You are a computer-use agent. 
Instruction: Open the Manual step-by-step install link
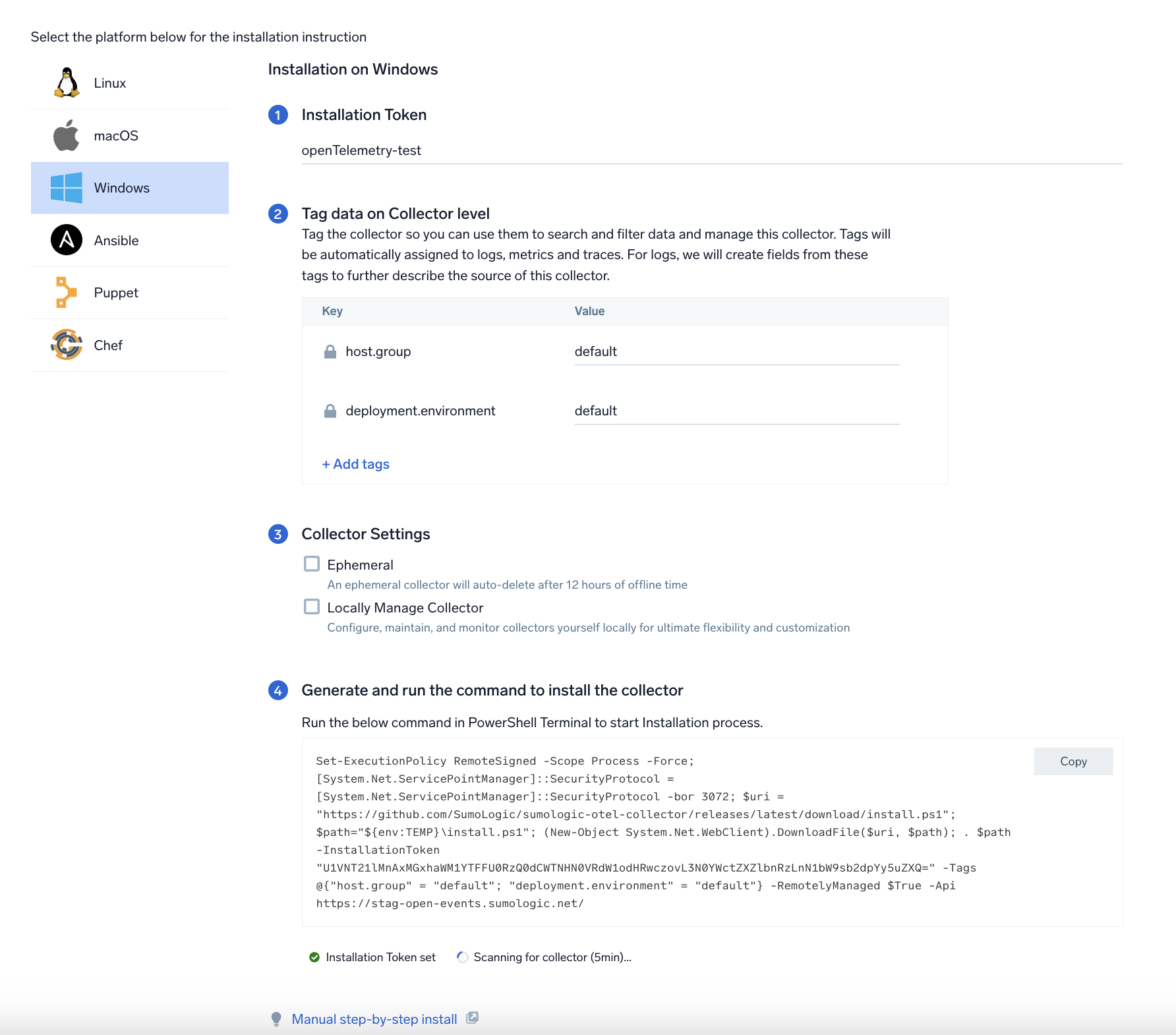pos(374,1019)
